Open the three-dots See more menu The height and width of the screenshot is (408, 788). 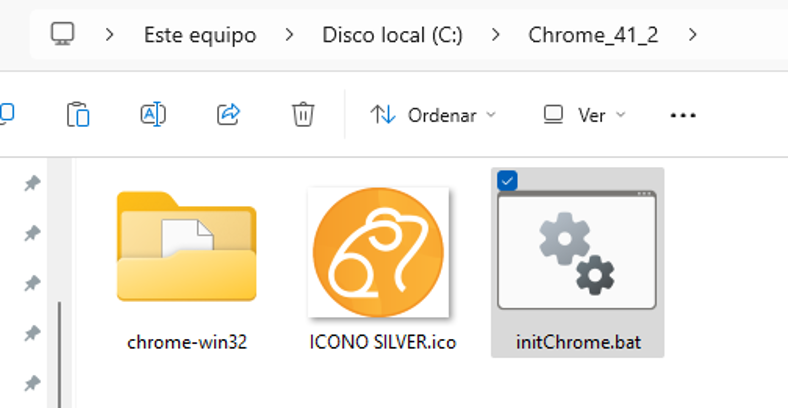[683, 116]
